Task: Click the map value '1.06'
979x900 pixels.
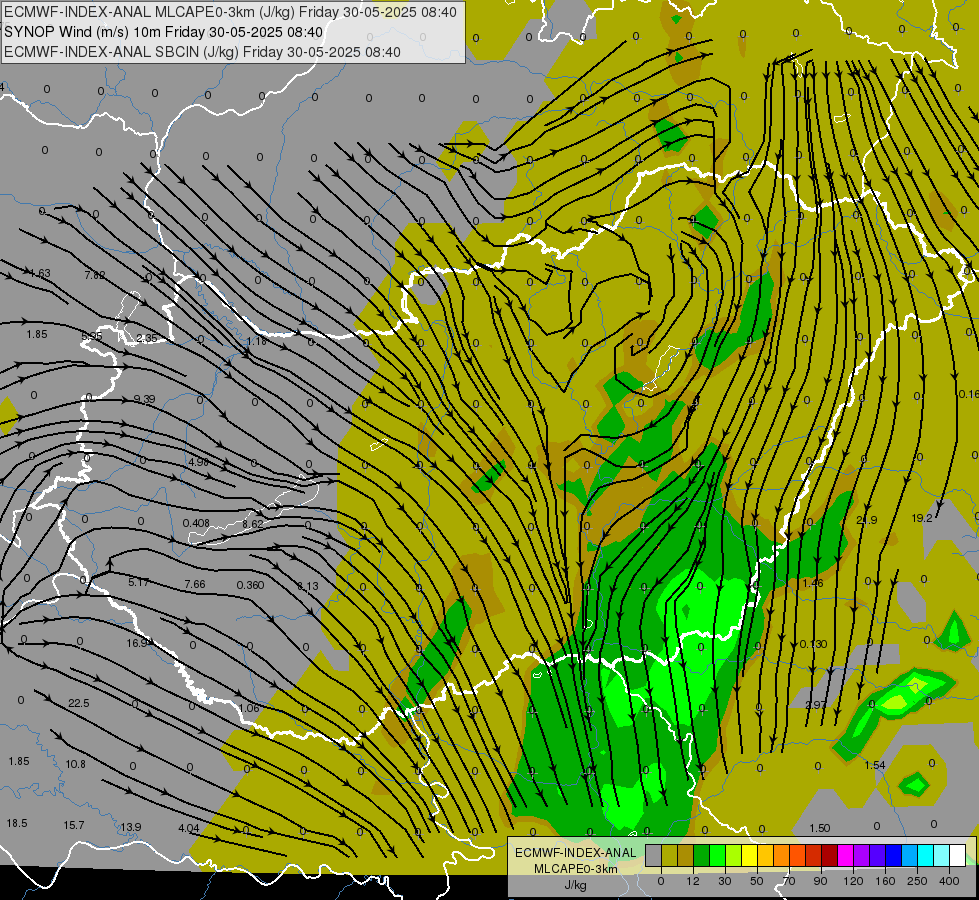Action: click(248, 708)
